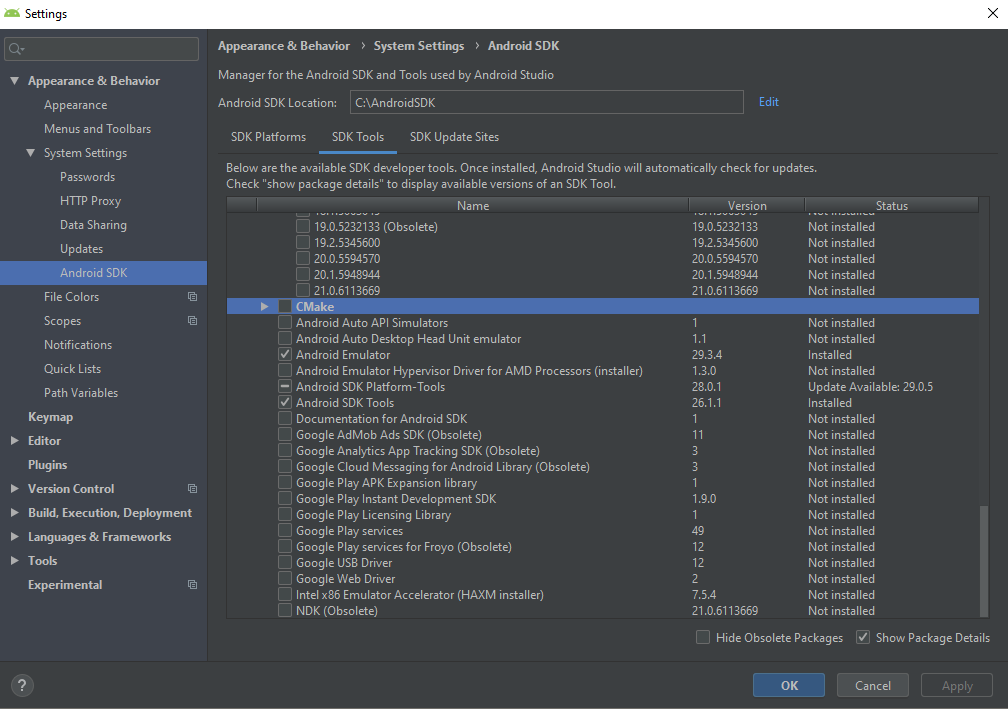Click the Apply button
The height and width of the screenshot is (709, 1008).
click(957, 685)
